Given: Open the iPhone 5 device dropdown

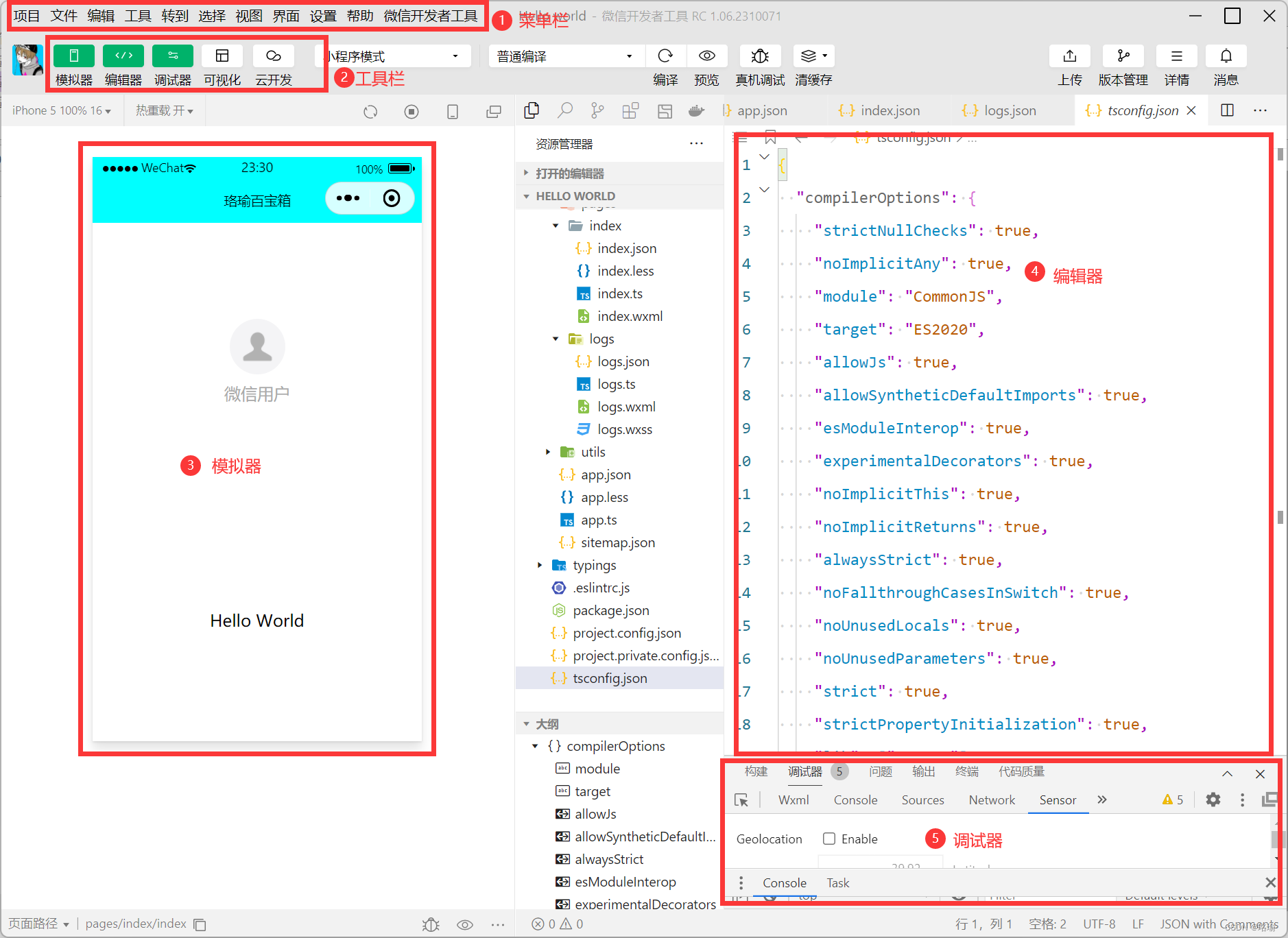Looking at the screenshot, I should (x=61, y=110).
